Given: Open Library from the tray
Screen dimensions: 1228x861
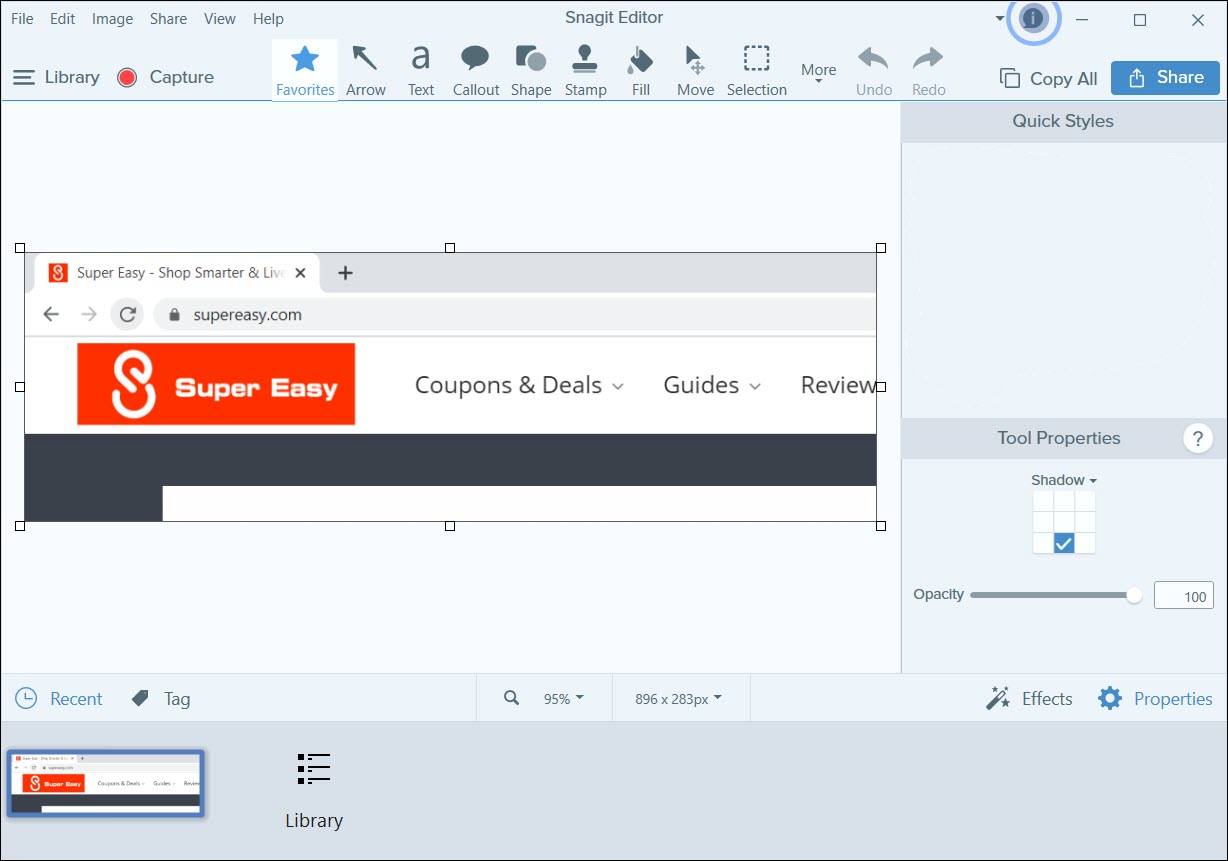Looking at the screenshot, I should [x=313, y=791].
